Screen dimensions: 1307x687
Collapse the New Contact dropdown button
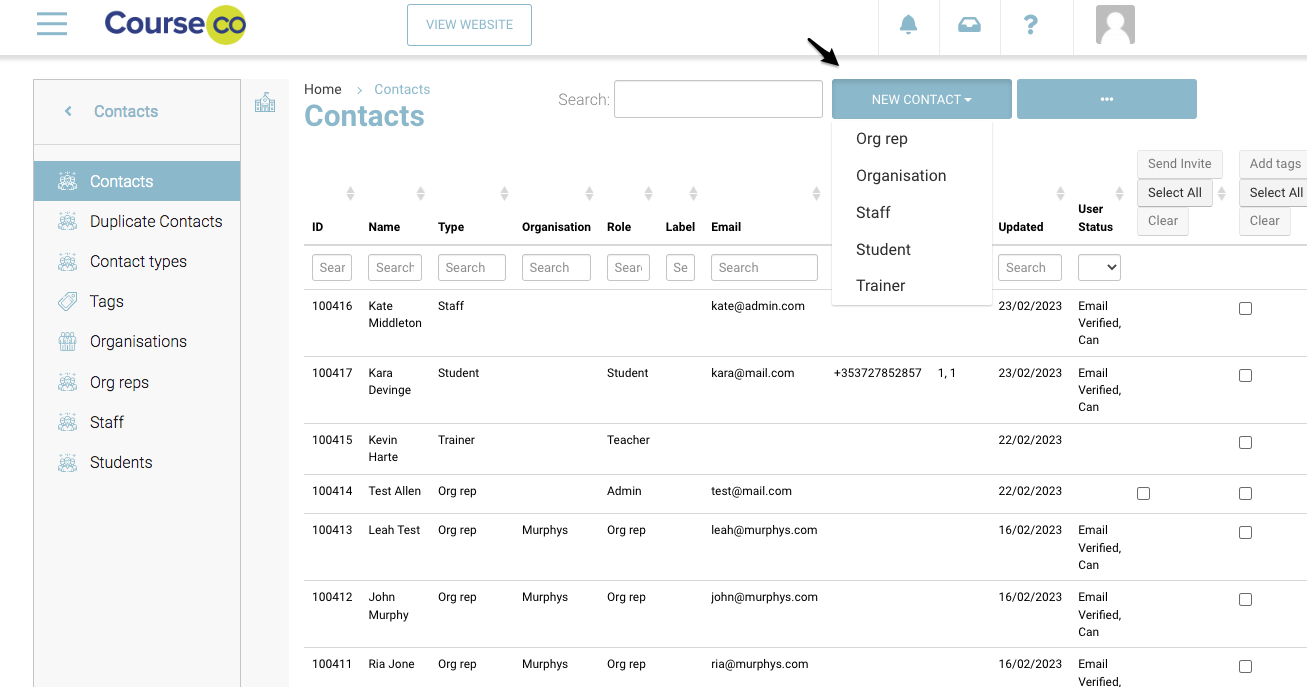[x=921, y=100]
